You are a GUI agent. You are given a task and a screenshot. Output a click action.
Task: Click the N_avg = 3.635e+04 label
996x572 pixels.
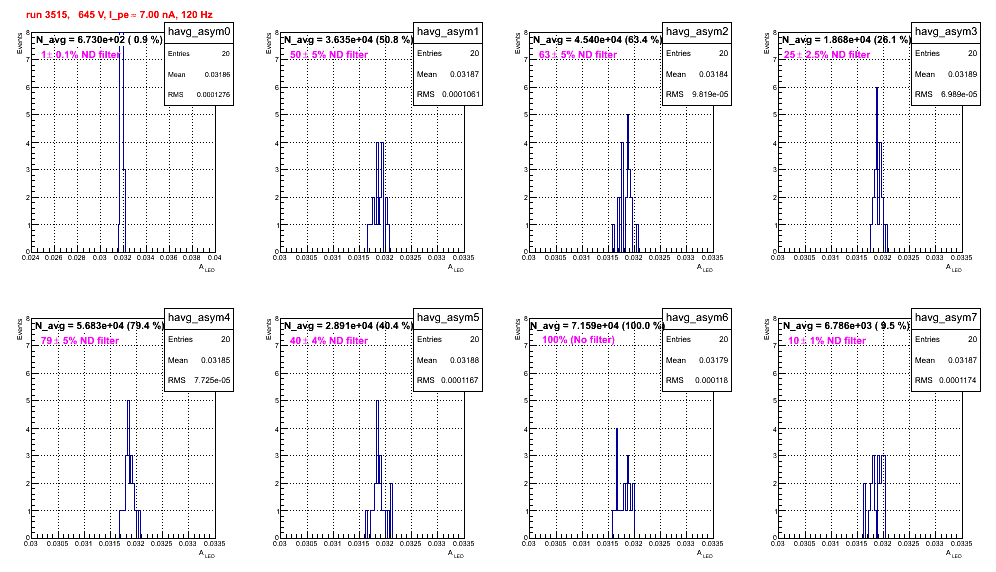(x=347, y=40)
